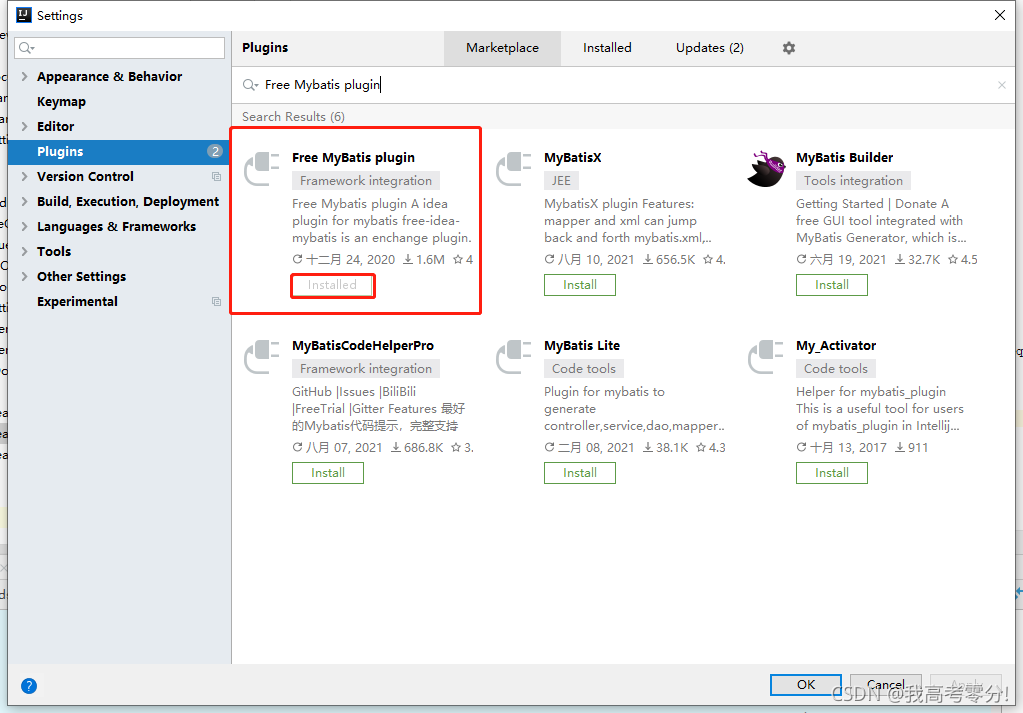Viewport: 1023px width, 713px height.
Task: Open MyBatisCodeHelperPro plugin title
Action: tap(363, 346)
